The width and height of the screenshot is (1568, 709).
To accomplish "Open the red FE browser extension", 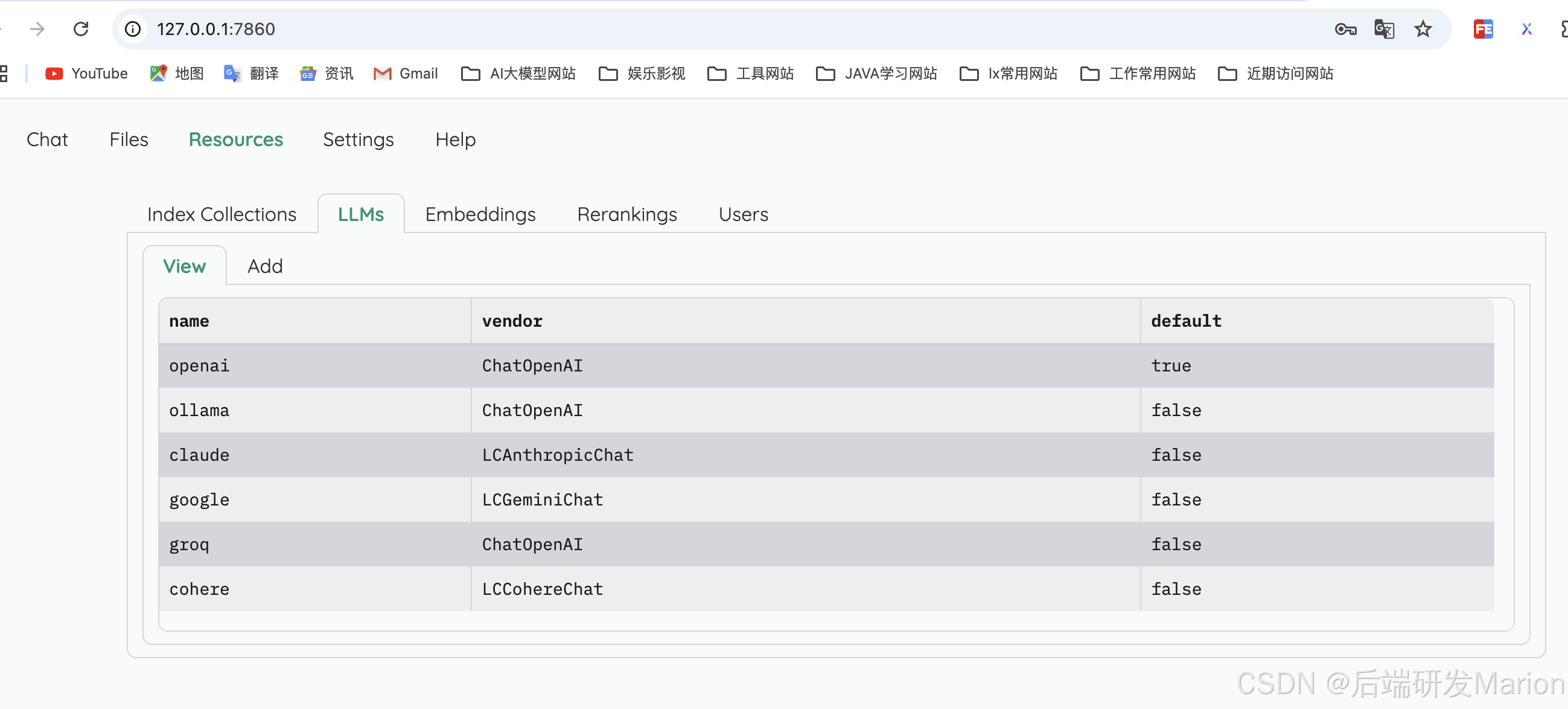I will point(1483,28).
